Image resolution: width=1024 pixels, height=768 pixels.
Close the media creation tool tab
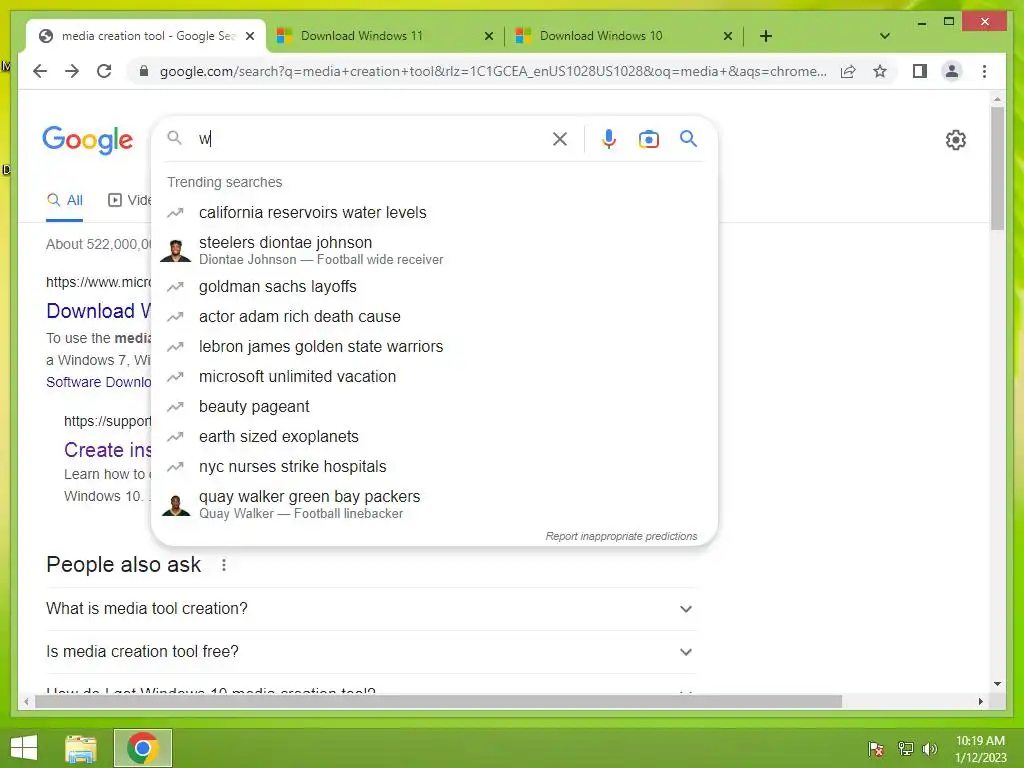(x=249, y=36)
